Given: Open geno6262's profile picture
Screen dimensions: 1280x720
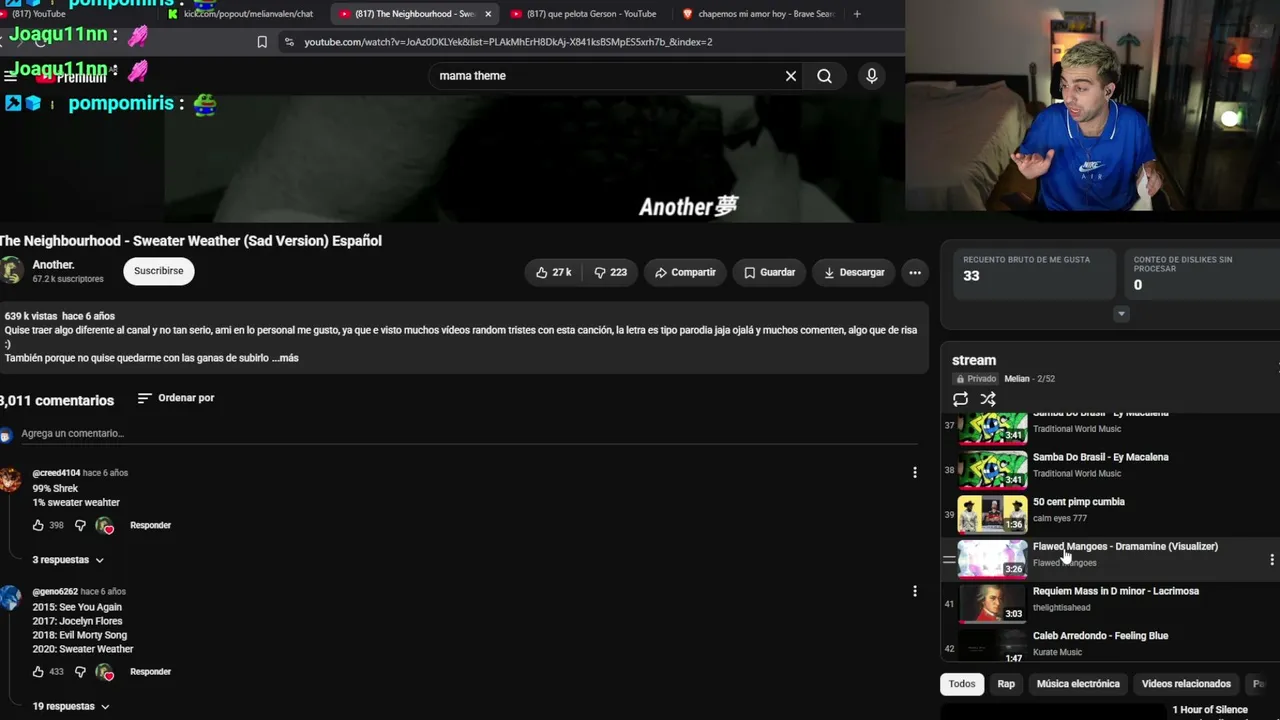Looking at the screenshot, I should [x=10, y=598].
